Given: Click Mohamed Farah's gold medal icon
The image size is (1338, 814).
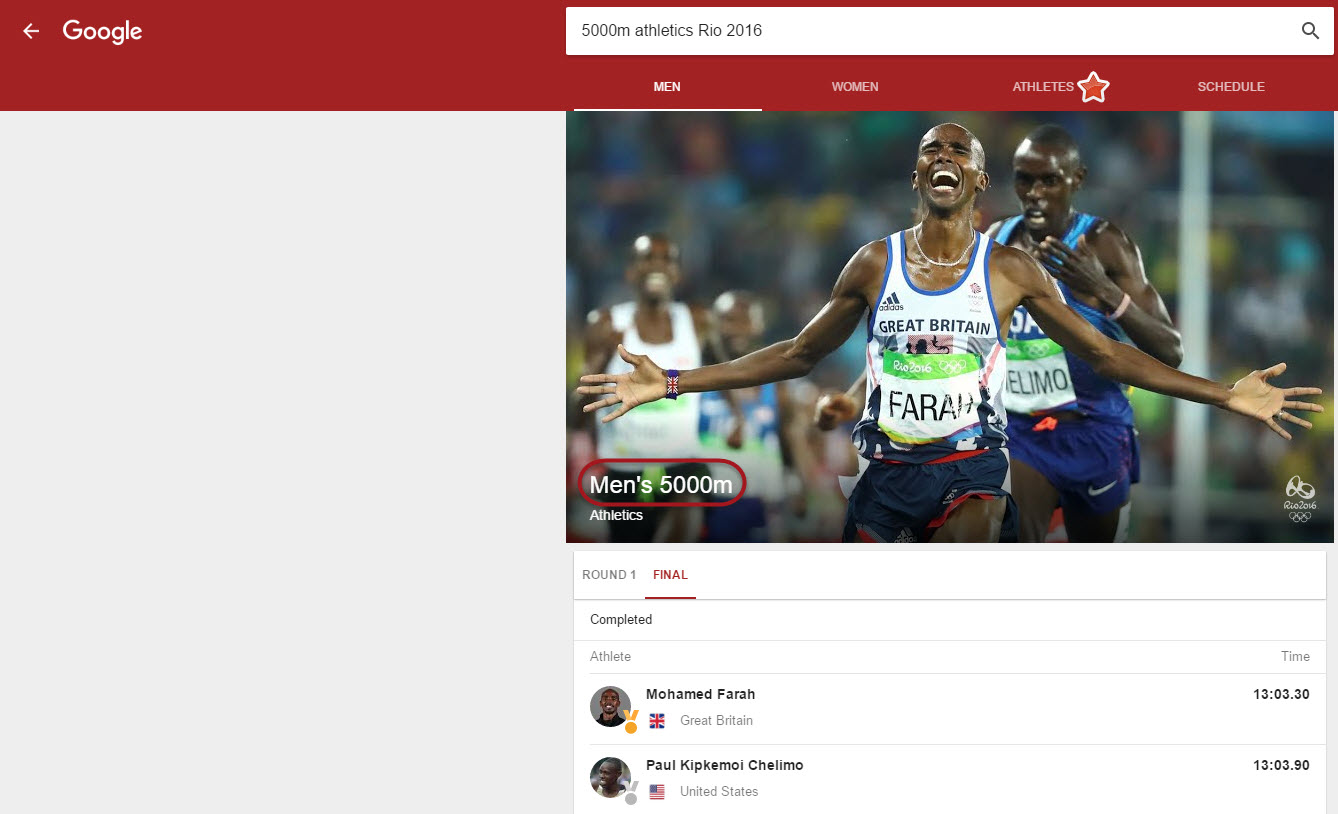Looking at the screenshot, I should coord(631,722).
